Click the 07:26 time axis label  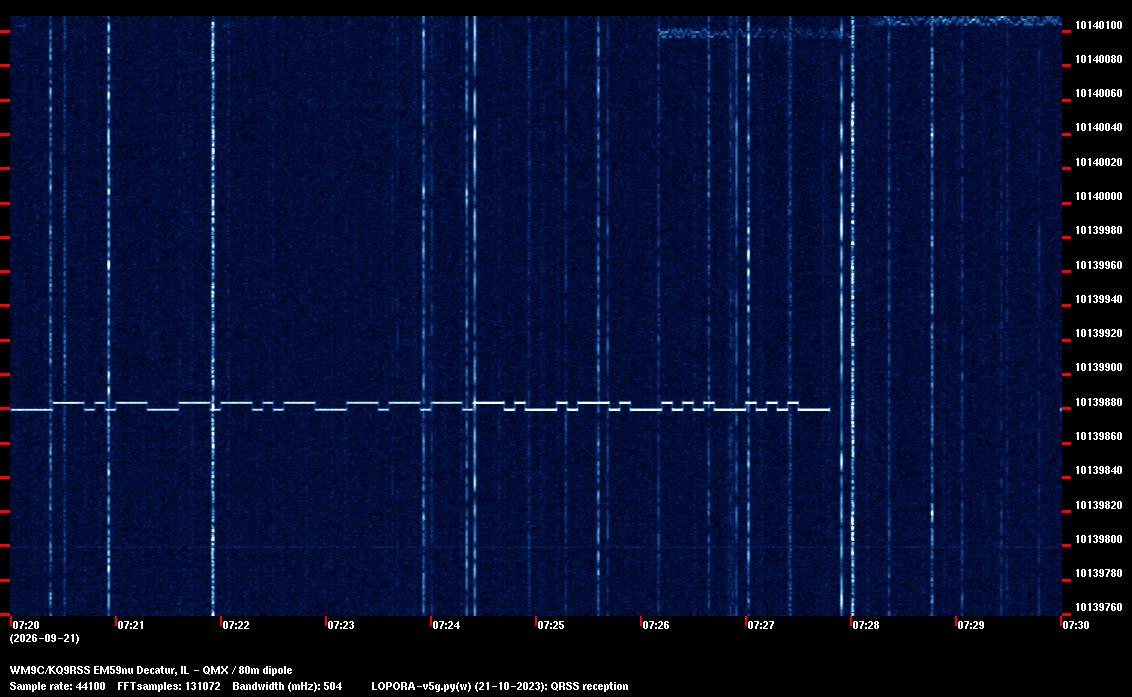[656, 625]
